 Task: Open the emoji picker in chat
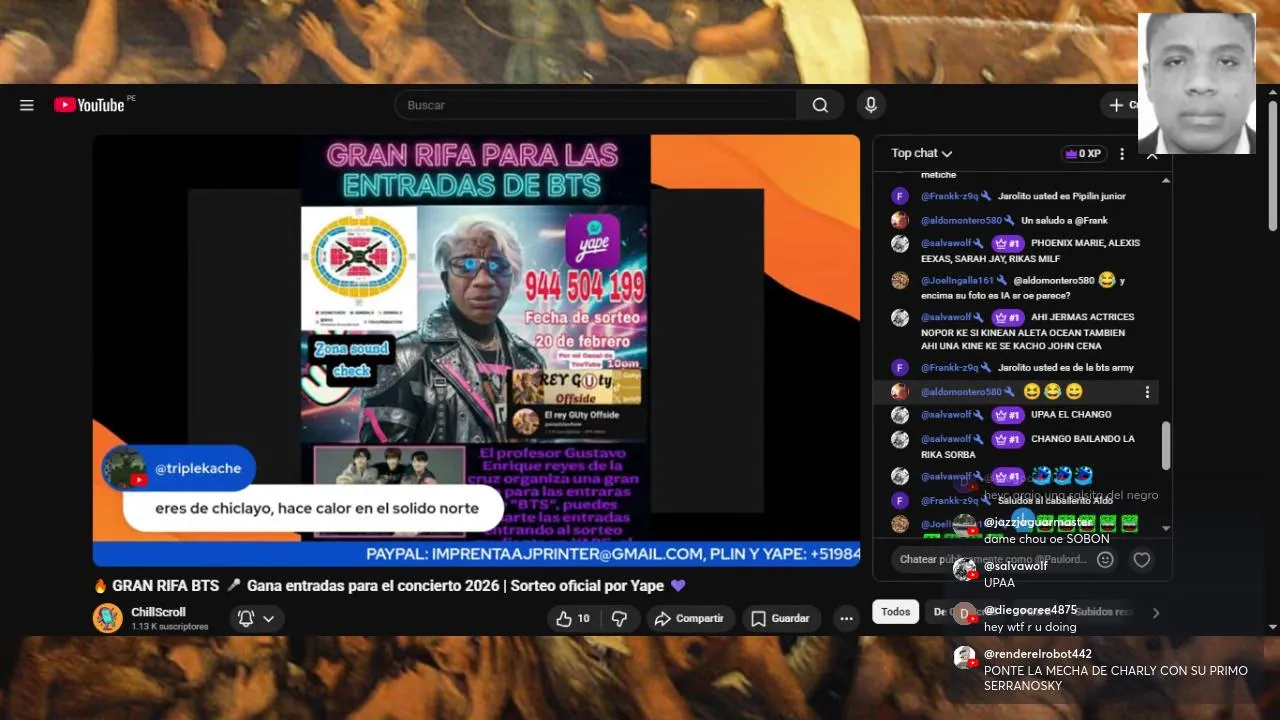1105,560
